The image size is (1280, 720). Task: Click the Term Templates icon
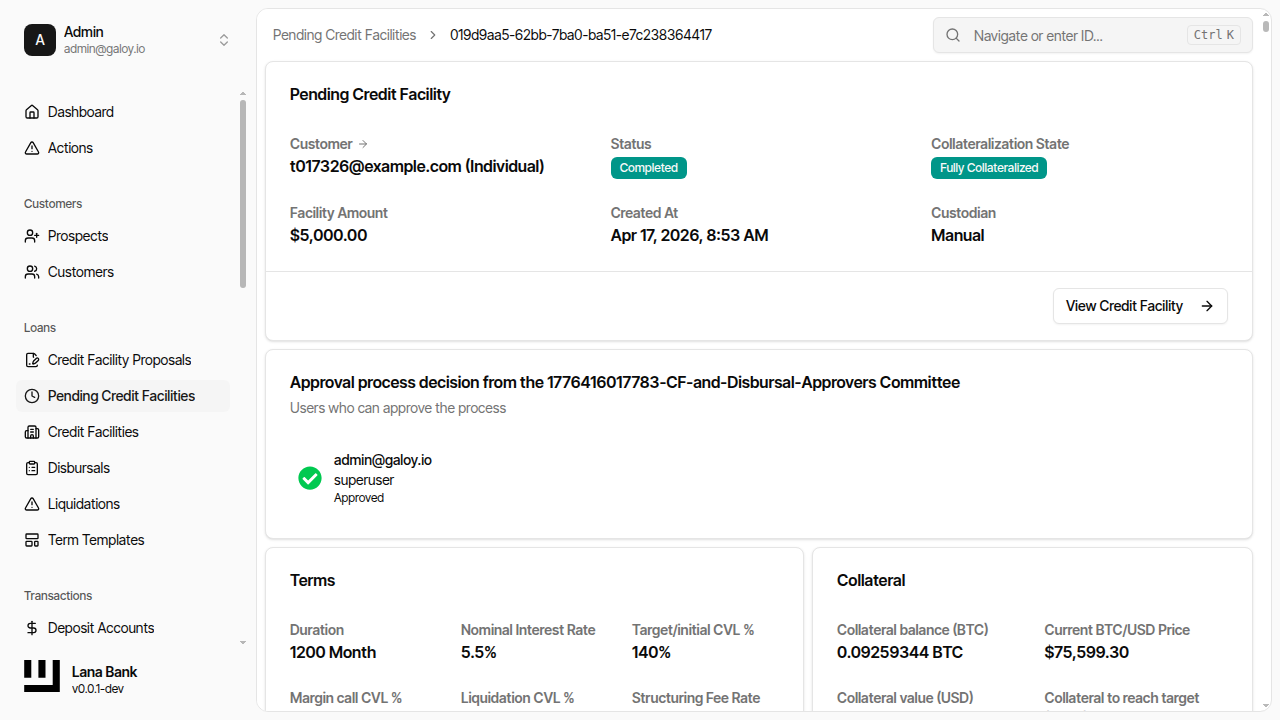pos(32,540)
